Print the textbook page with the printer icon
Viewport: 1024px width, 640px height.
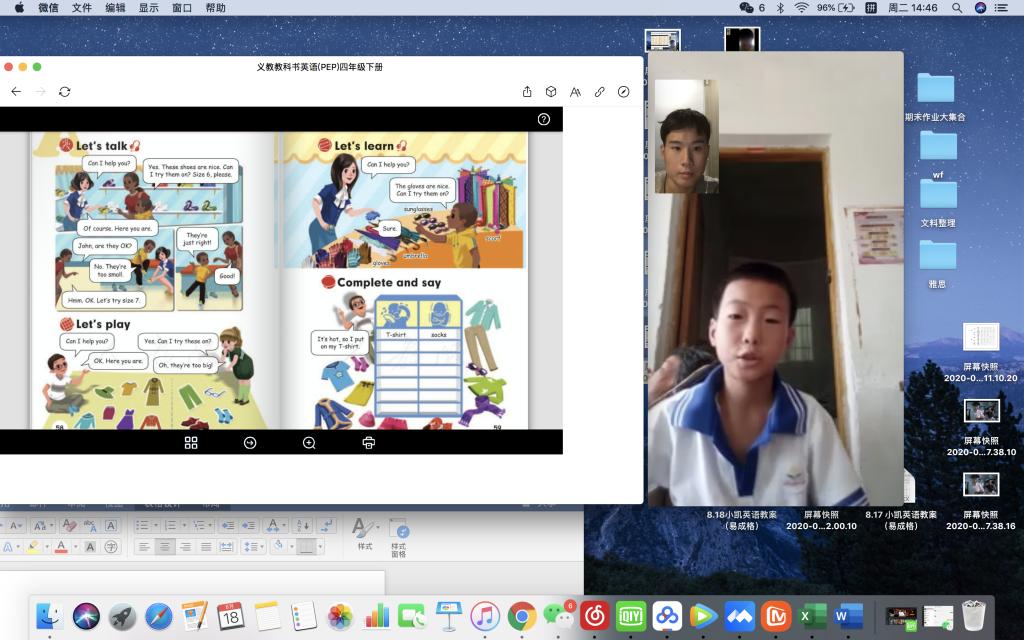(368, 443)
